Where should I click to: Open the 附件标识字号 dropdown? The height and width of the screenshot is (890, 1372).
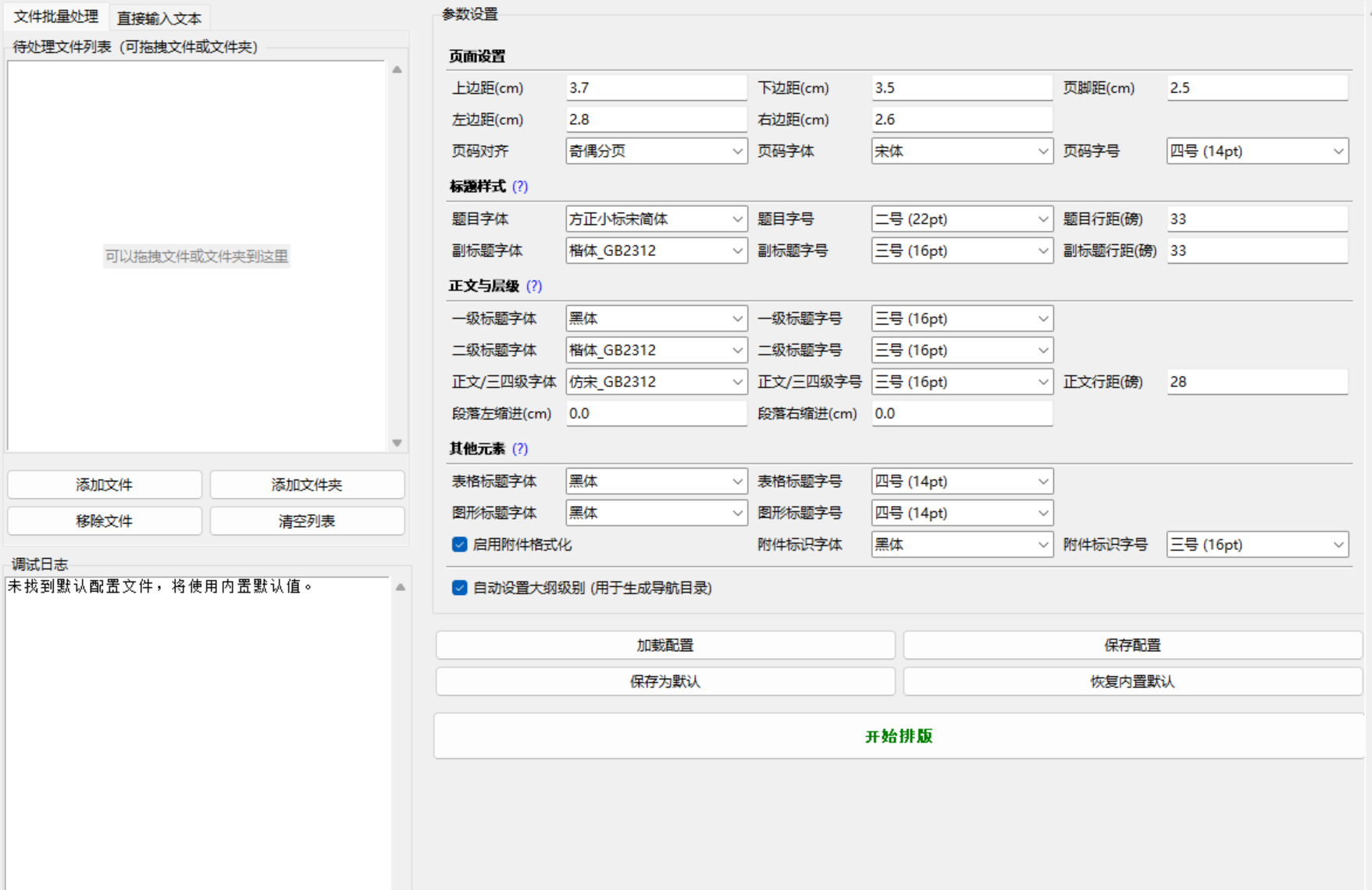click(1256, 544)
